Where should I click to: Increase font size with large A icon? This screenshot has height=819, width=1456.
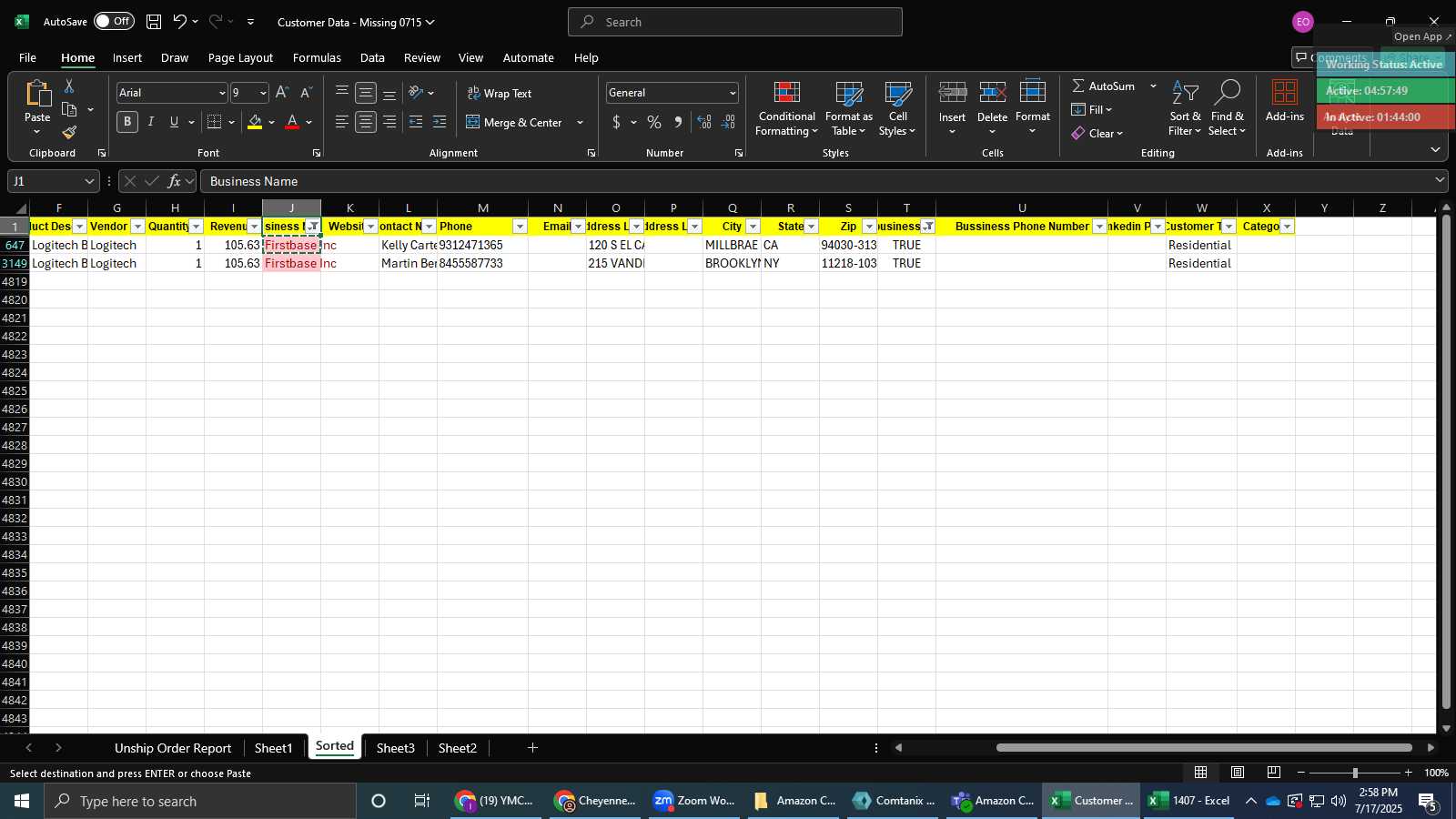(x=282, y=93)
